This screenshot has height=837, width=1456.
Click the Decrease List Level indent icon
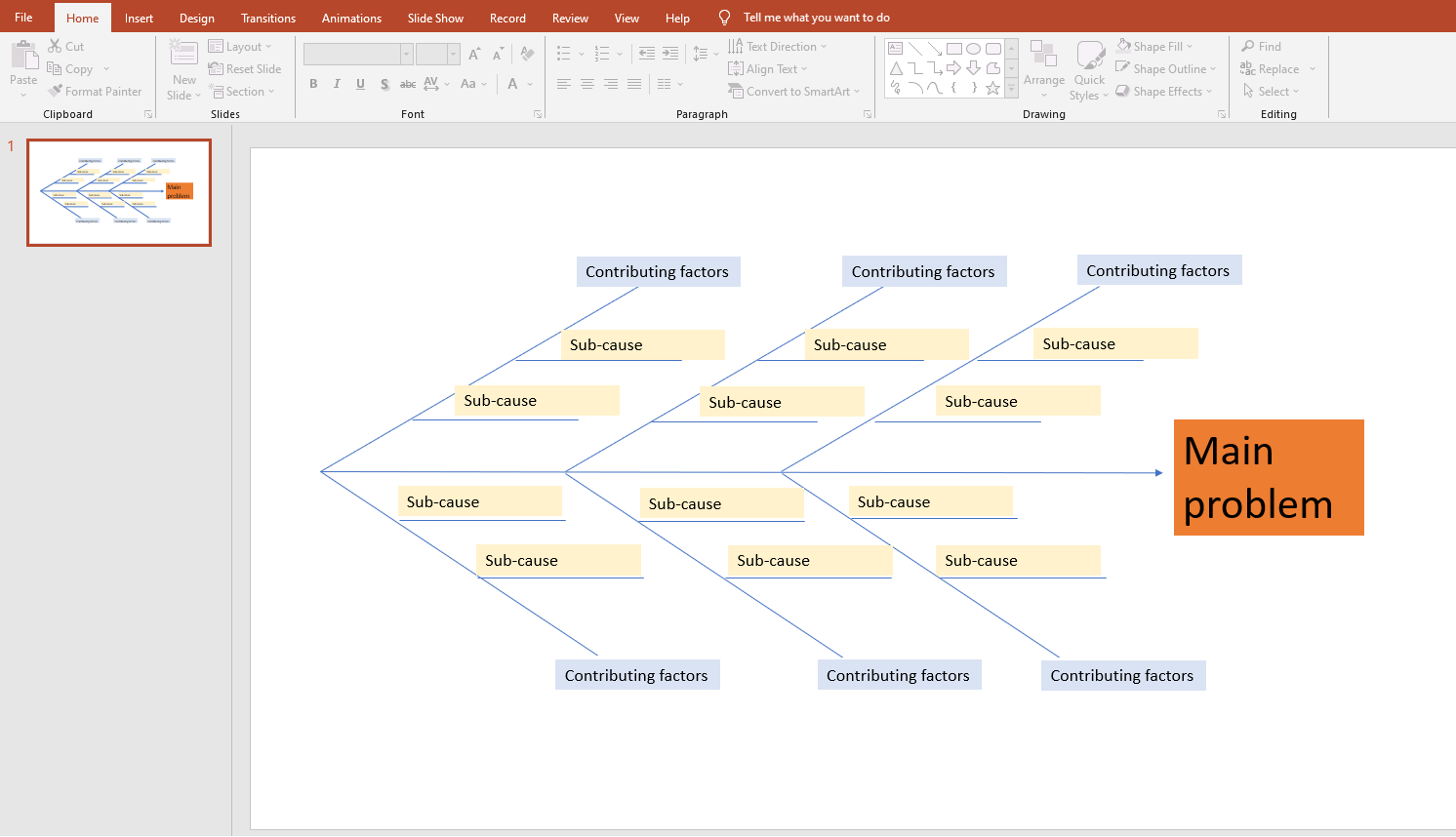click(647, 54)
